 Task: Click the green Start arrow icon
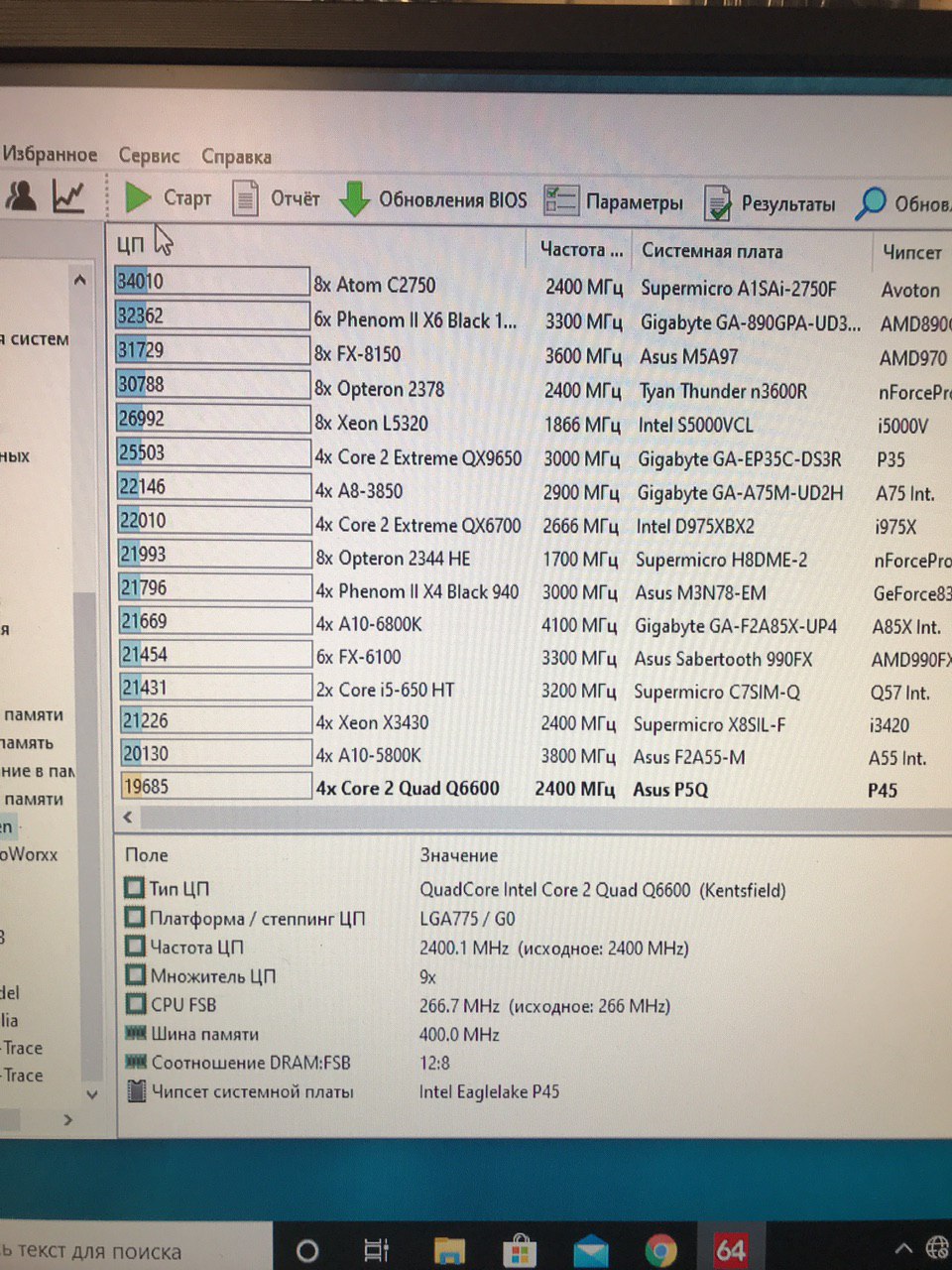click(138, 197)
